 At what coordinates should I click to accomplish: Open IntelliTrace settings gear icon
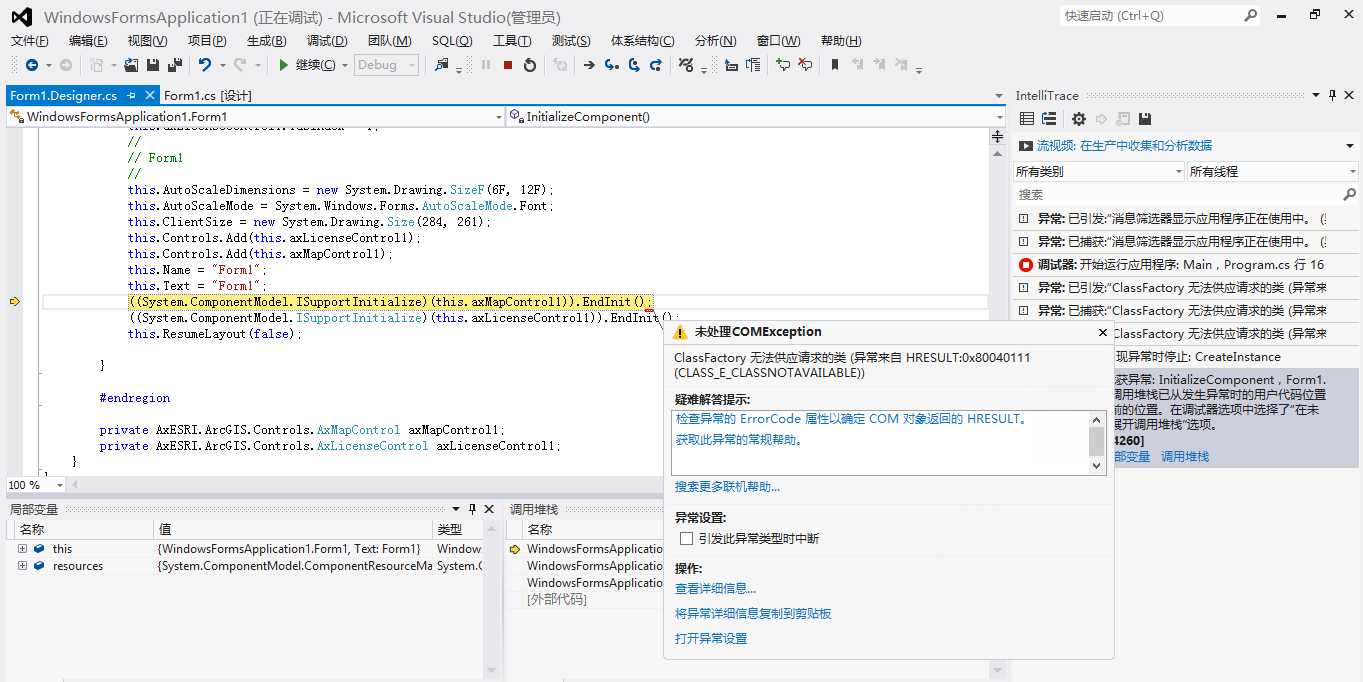[1079, 119]
